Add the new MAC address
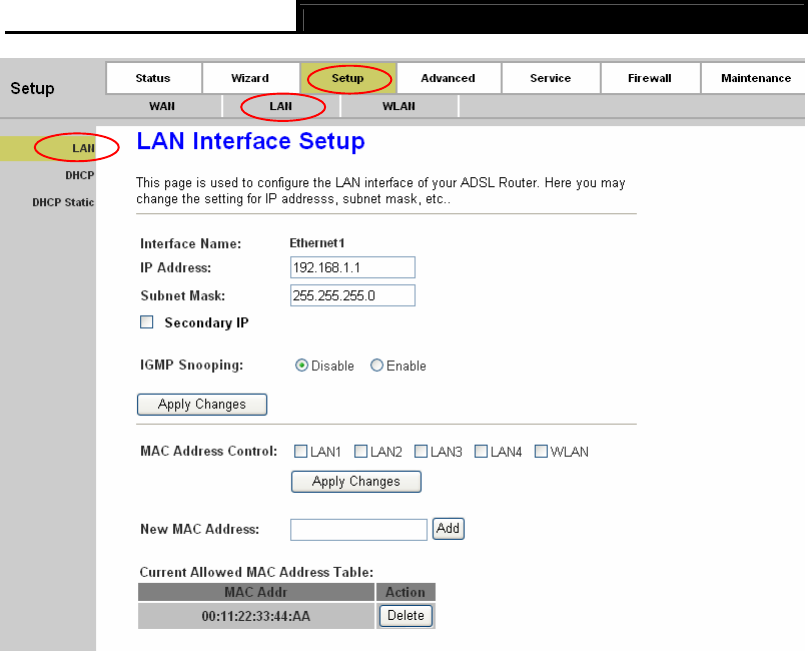This screenshot has height=651, width=808. point(448,529)
